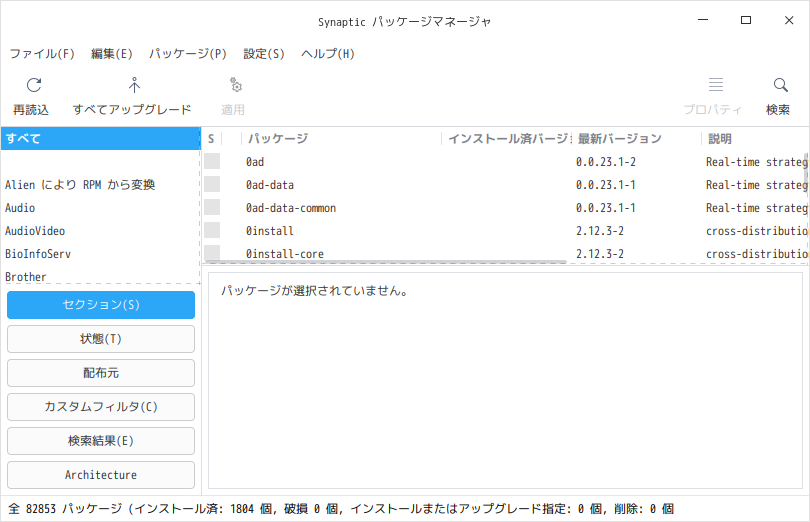
Task: Select the 0install package name
Action: tap(270, 231)
